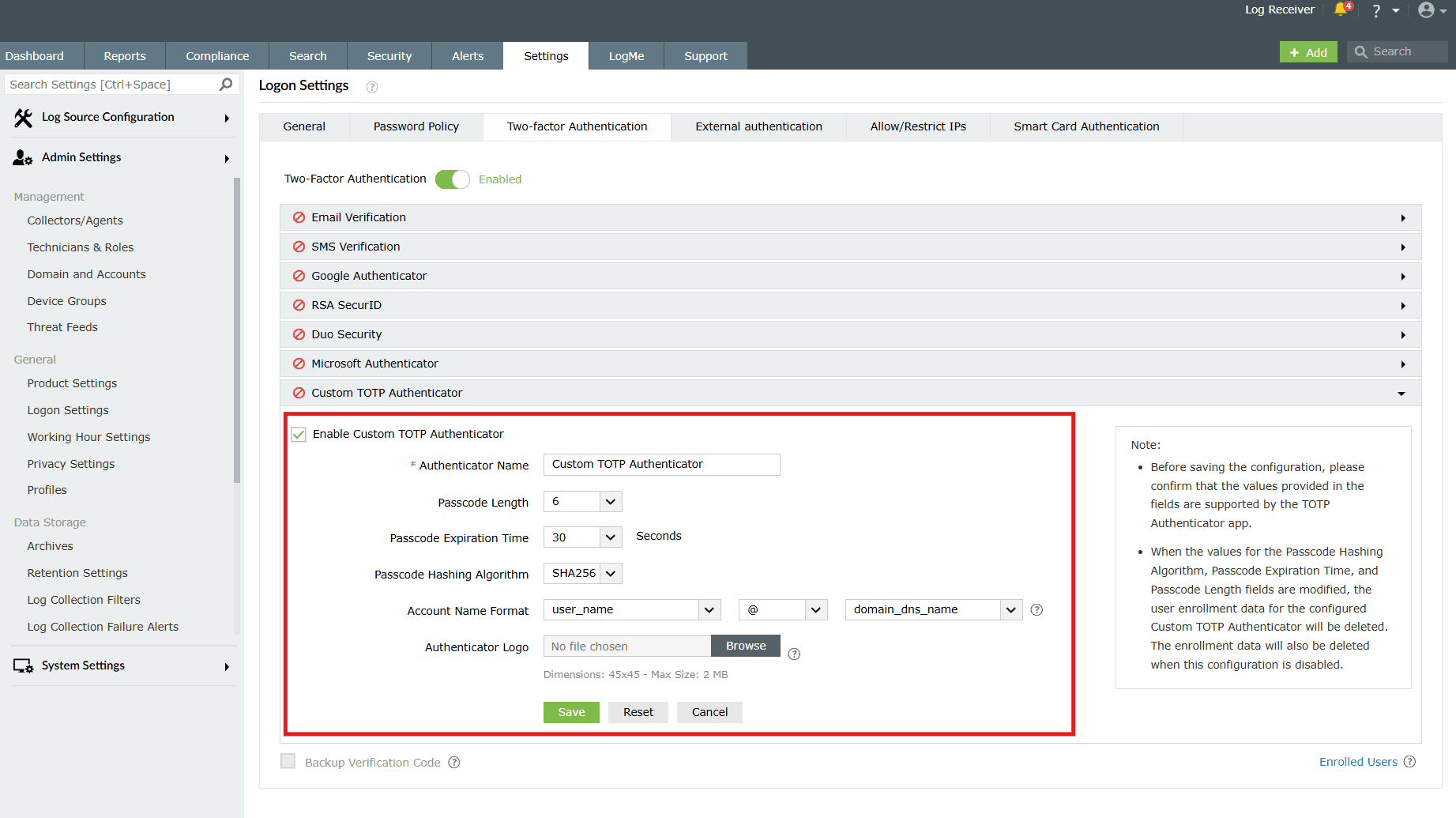Expand Admin Settings menu
This screenshot has height=818, width=1456.
227,159
